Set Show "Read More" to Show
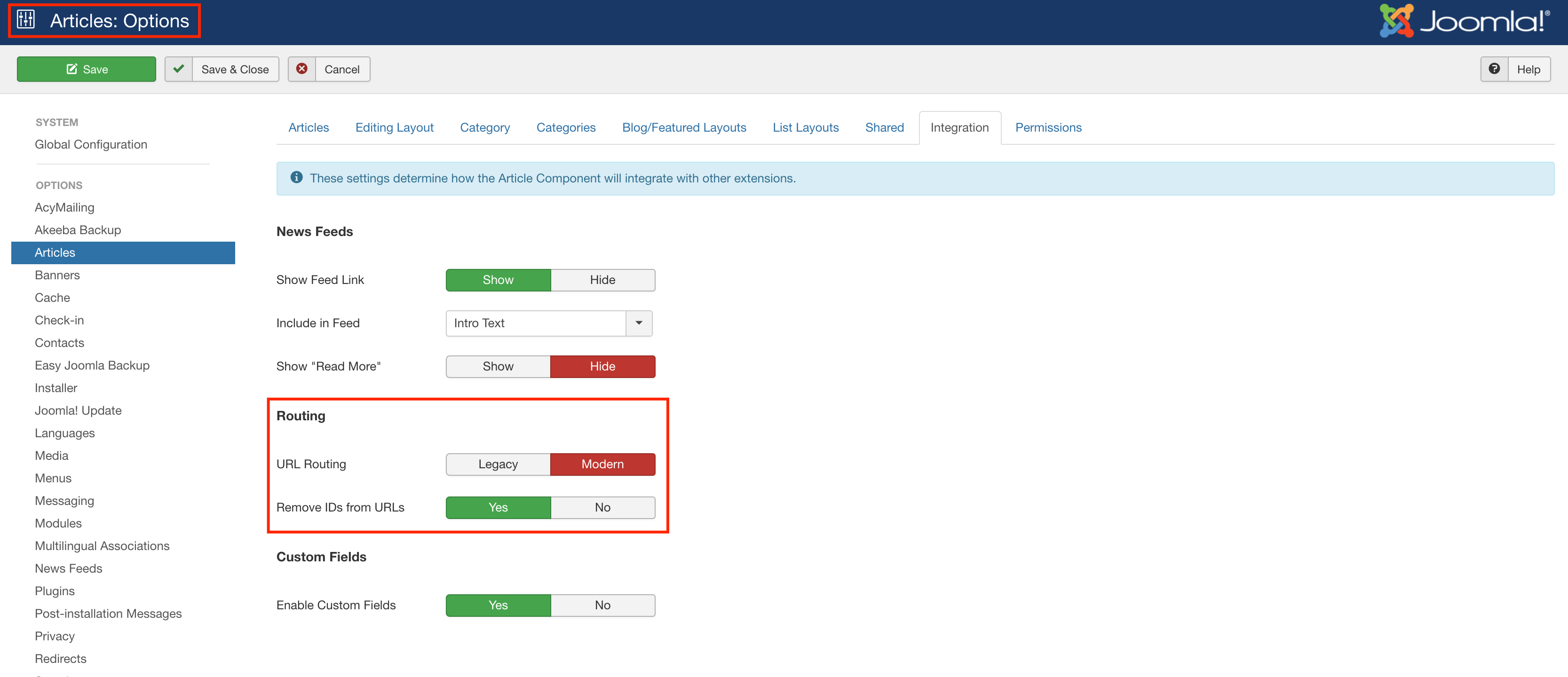 point(497,366)
